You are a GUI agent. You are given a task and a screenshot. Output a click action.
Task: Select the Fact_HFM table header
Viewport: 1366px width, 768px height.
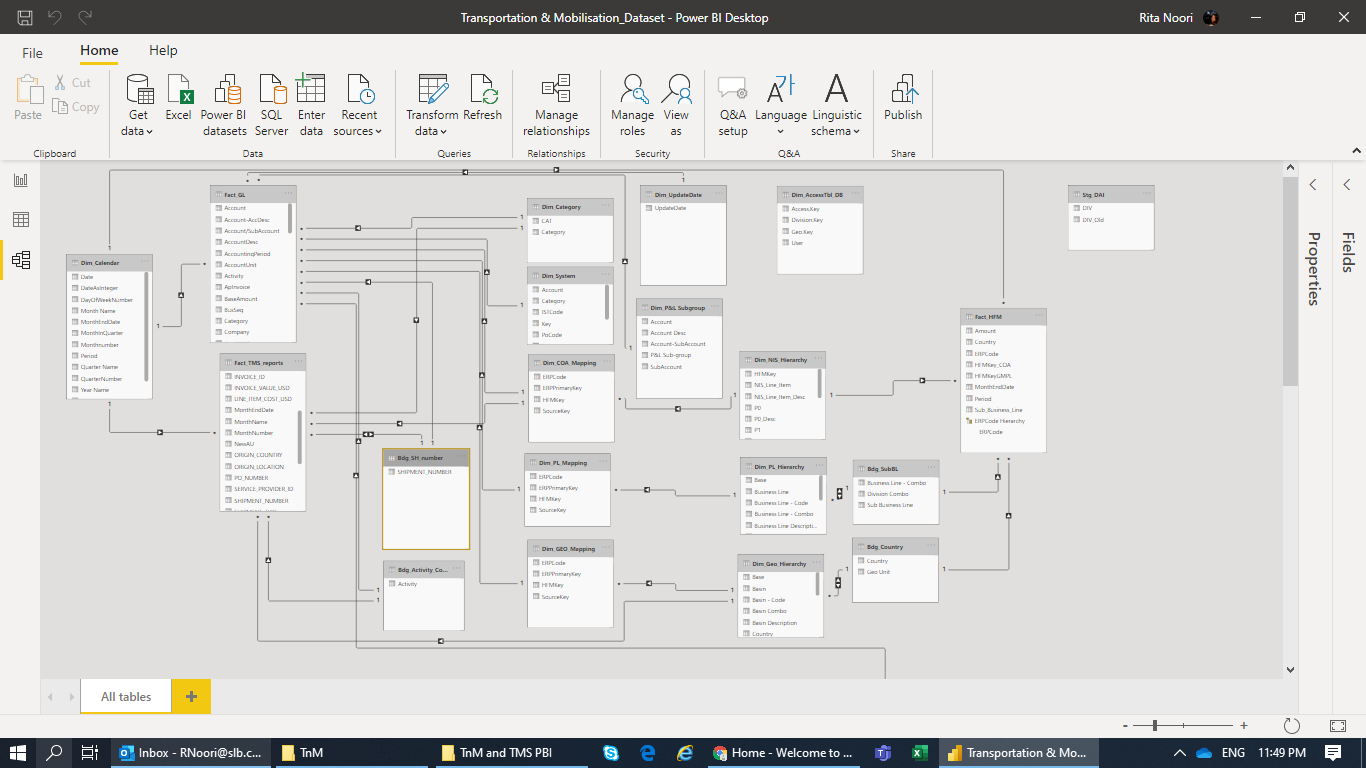click(1003, 316)
